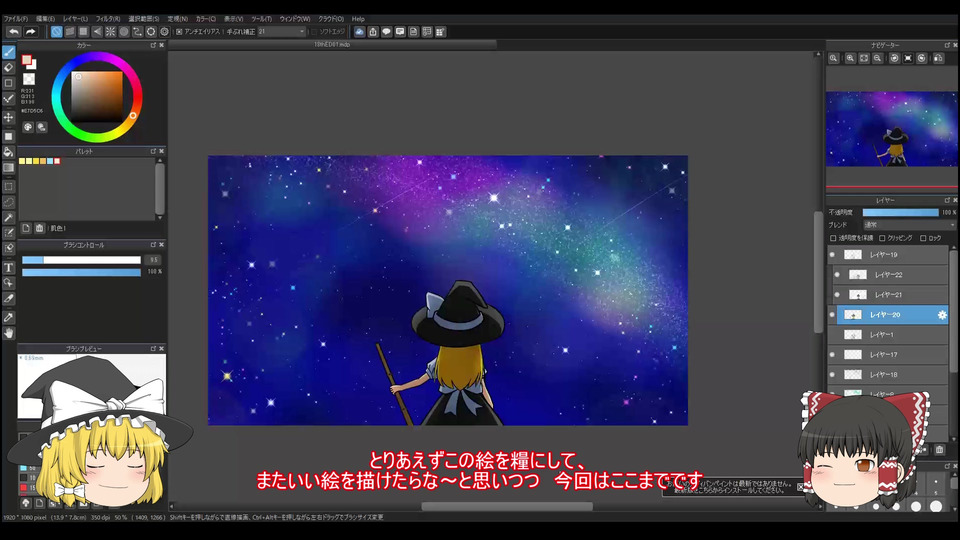Hide layer レイヤー22 via visibility dot
960x540 pixels.
coord(837,275)
